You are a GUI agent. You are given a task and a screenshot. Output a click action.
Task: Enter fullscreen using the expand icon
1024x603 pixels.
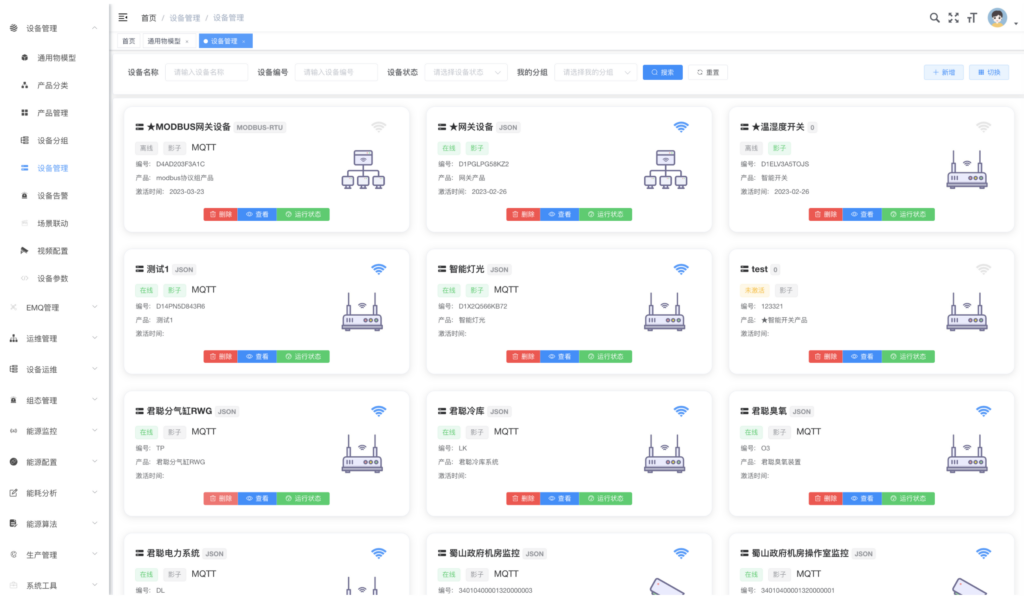click(x=953, y=18)
